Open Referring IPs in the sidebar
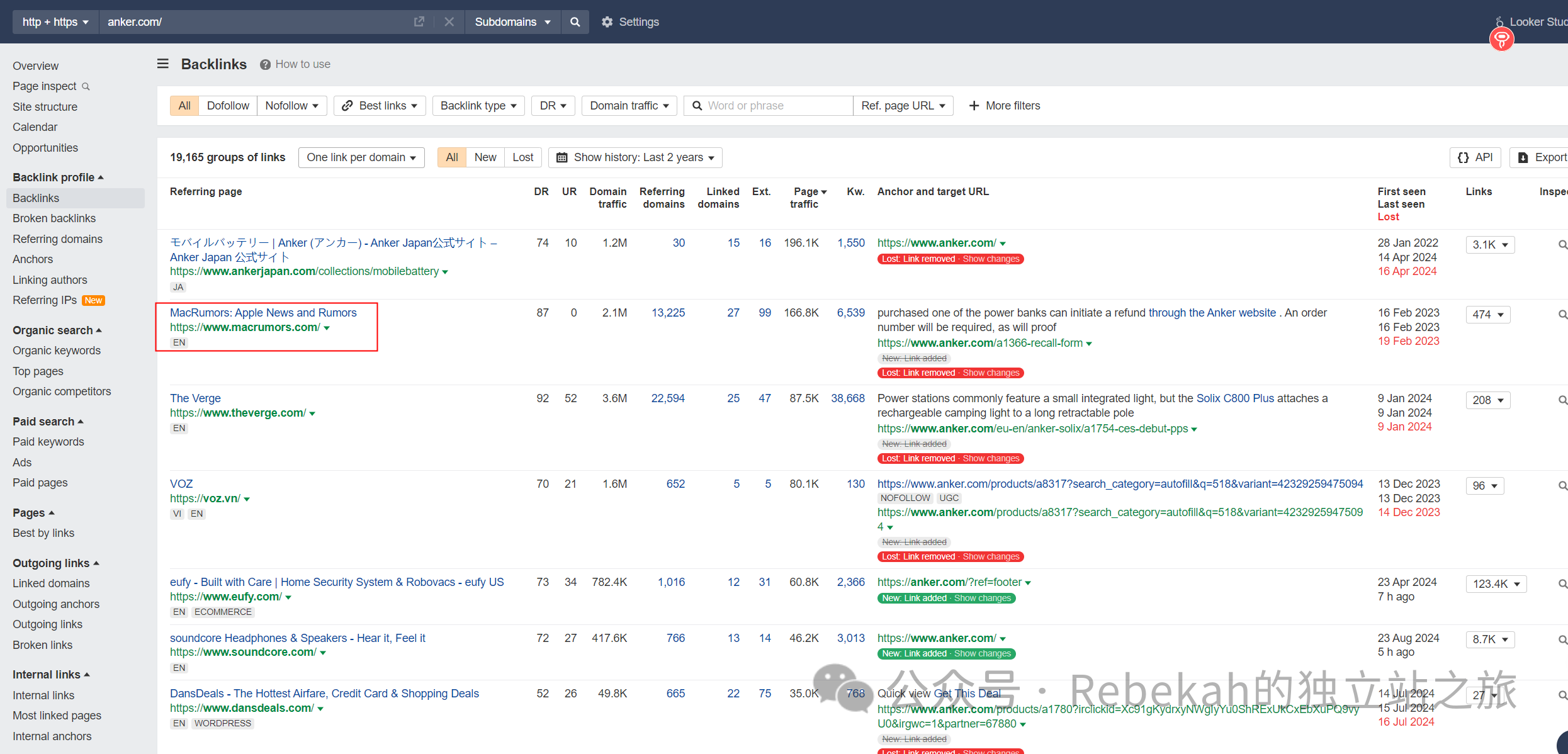1568x754 pixels. [x=45, y=300]
